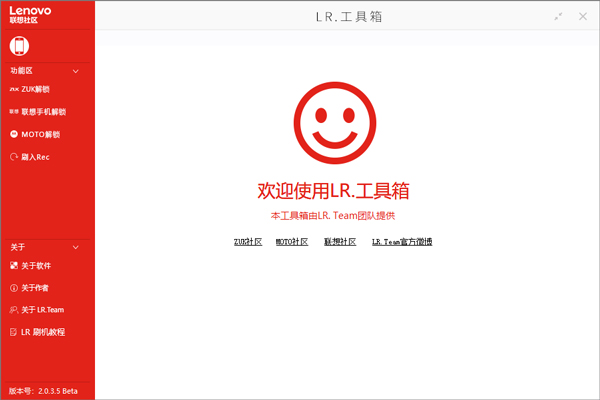Click the document icon beside LR 刷机教程

(x=13, y=332)
